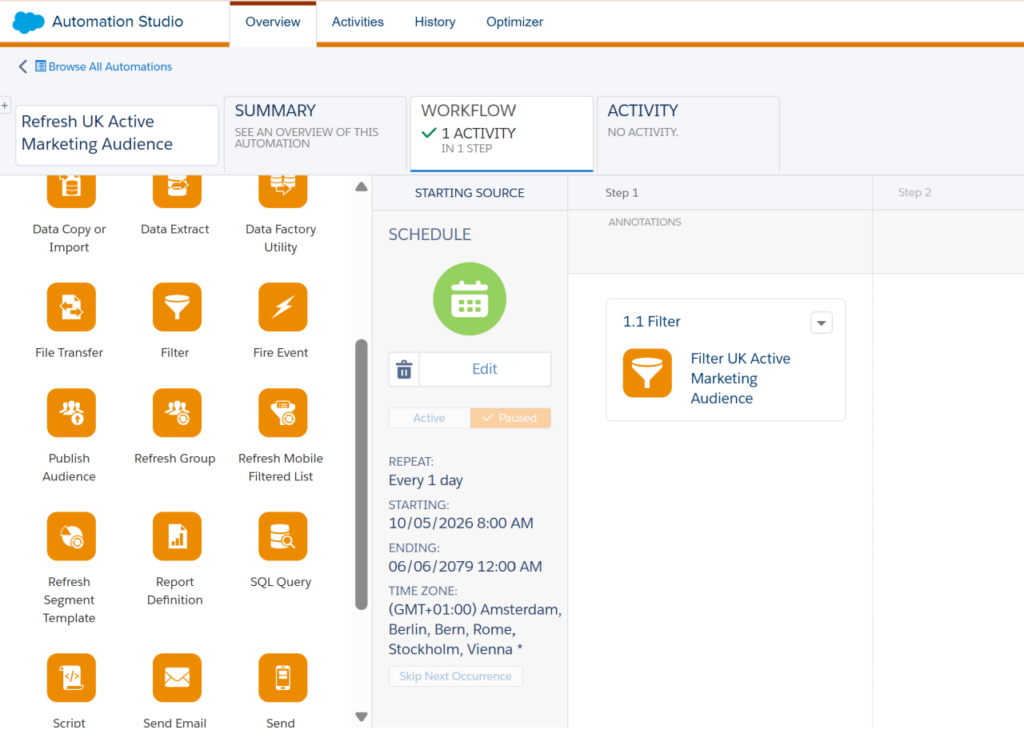
Task: Click the green Schedule calendar icon
Action: pyautogui.click(x=470, y=299)
